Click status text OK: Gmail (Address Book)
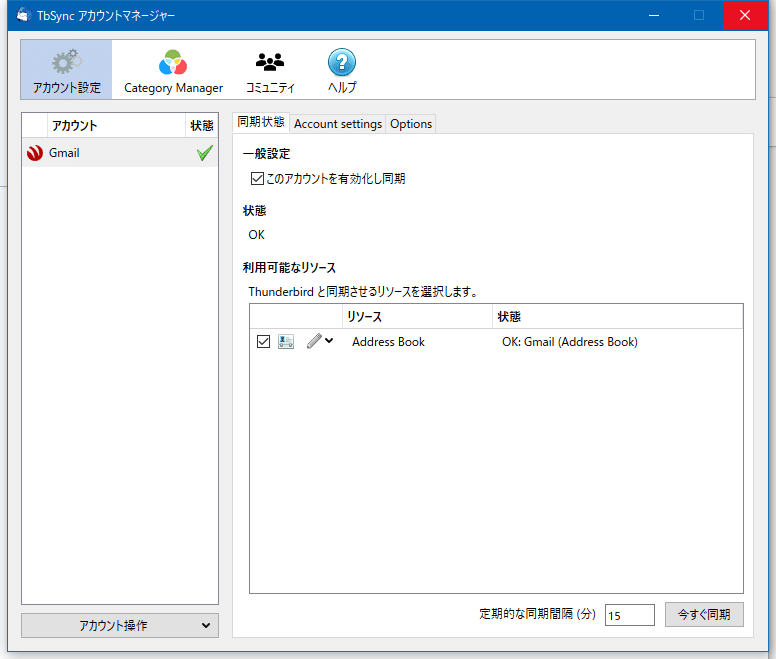The image size is (776, 659). point(570,342)
